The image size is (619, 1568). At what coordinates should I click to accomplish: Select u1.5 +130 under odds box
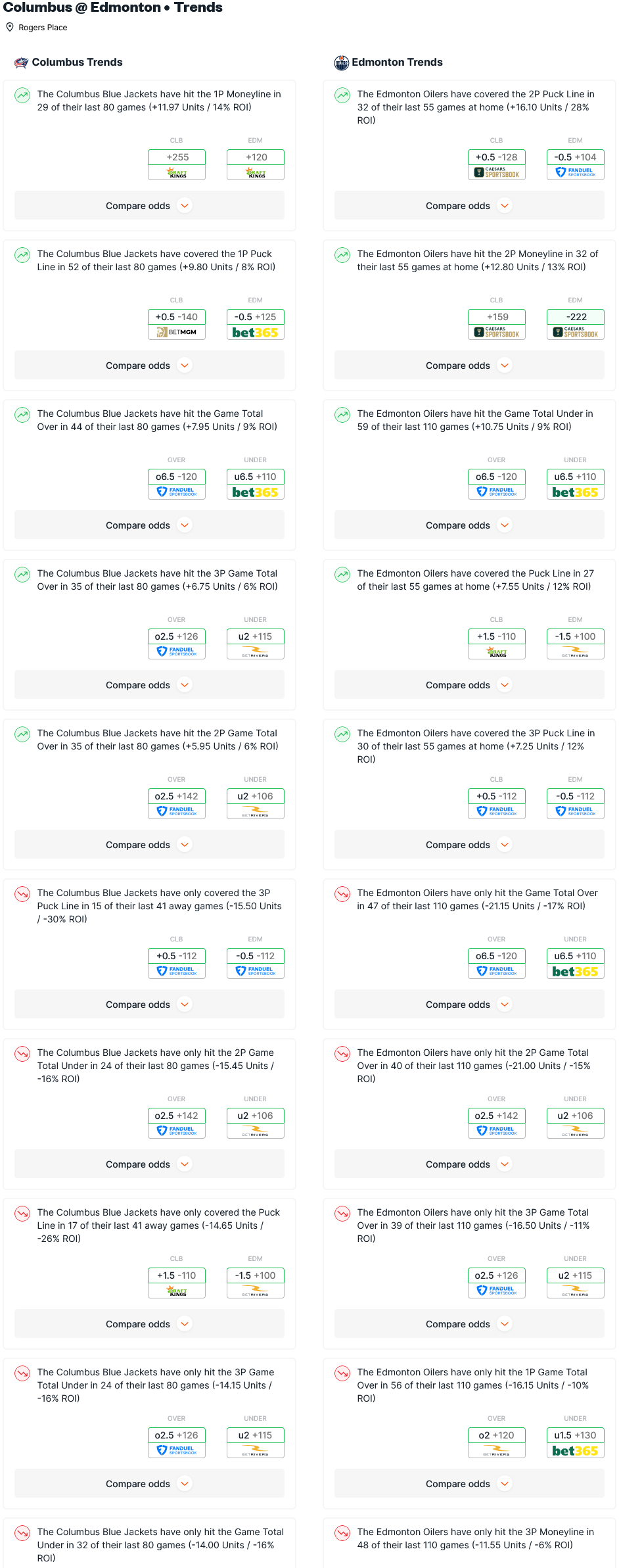click(x=575, y=1435)
